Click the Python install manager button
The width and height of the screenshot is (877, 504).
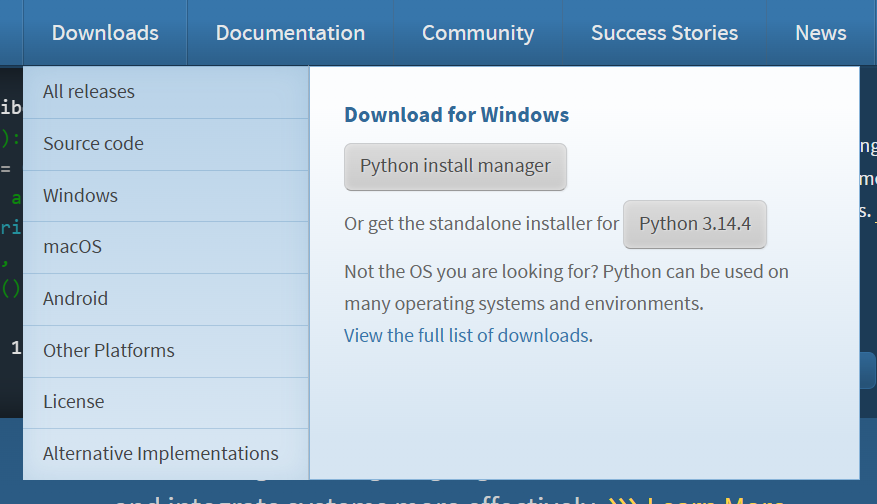coord(455,167)
